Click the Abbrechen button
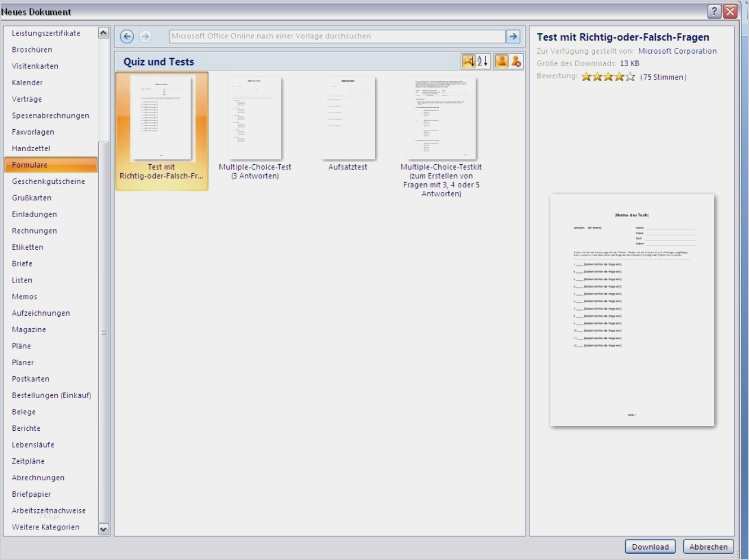This screenshot has width=749, height=560. tap(708, 547)
